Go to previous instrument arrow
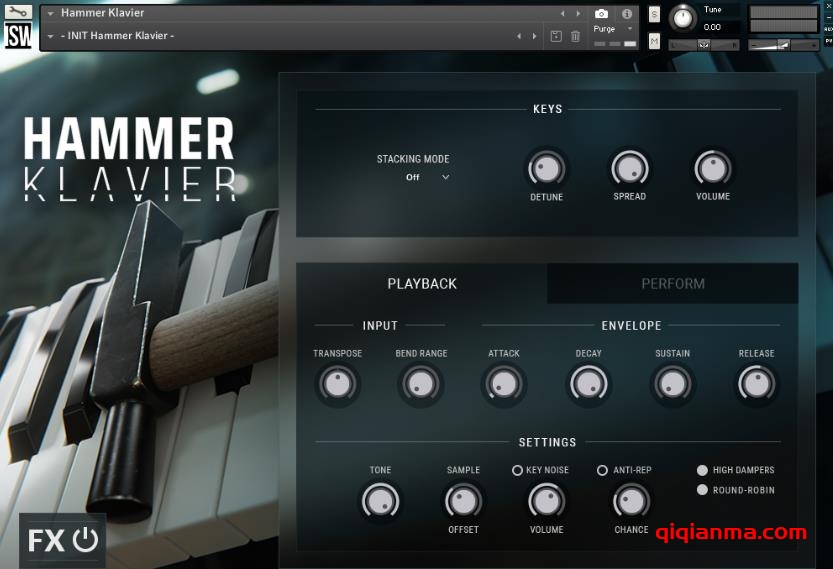Viewport: 833px width, 569px height. [563, 13]
